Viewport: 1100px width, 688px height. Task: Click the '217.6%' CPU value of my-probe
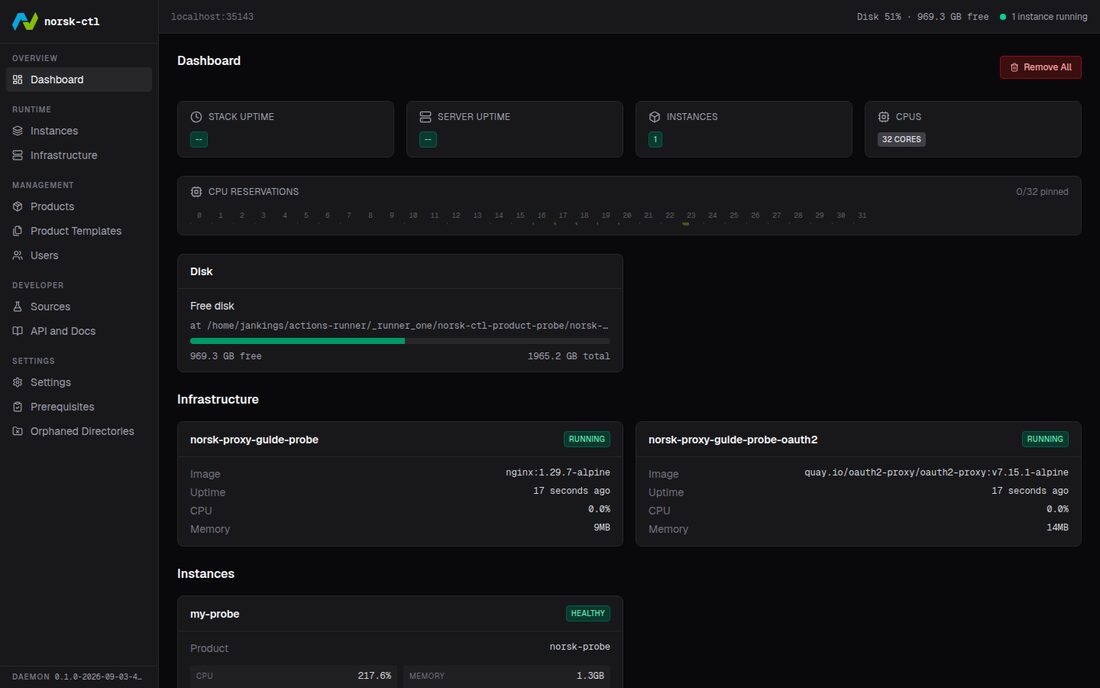pos(375,676)
